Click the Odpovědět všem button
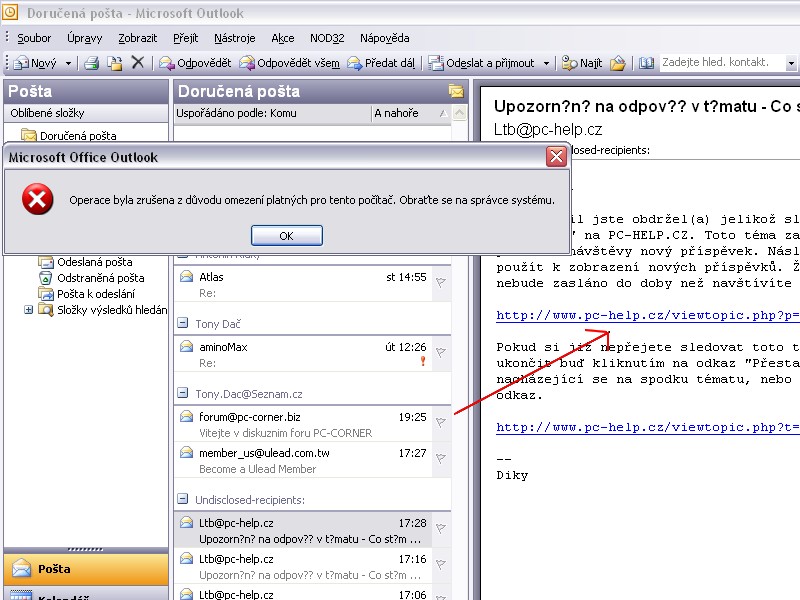 [290, 63]
